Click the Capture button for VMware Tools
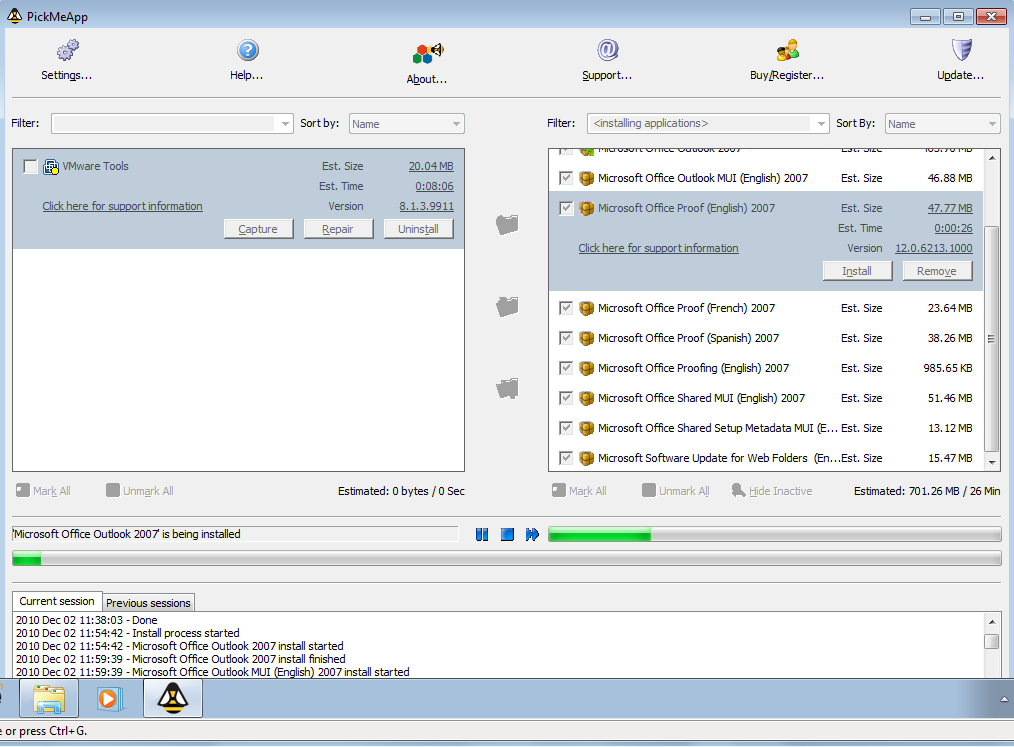The width and height of the screenshot is (1014, 747). [x=258, y=229]
